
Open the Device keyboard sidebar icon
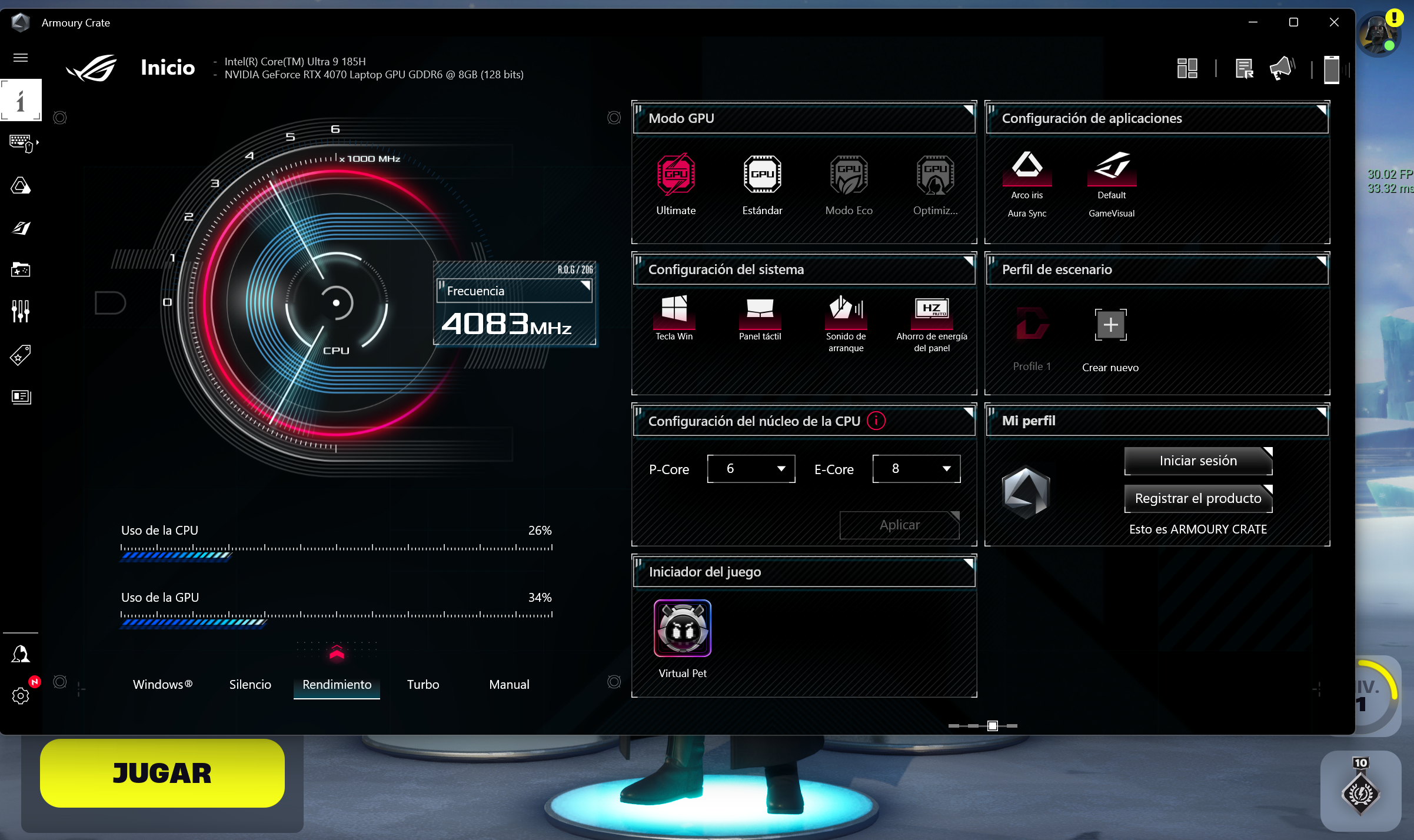[22, 143]
